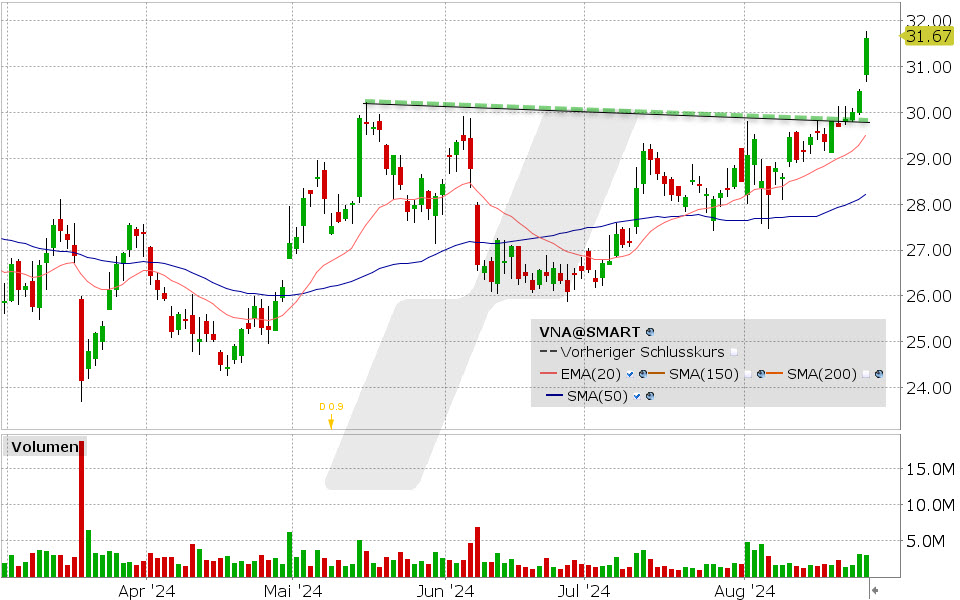This screenshot has width=960, height=600.
Task: Click the Vorheriger Schlusskurs legend text
Action: (x=642, y=353)
